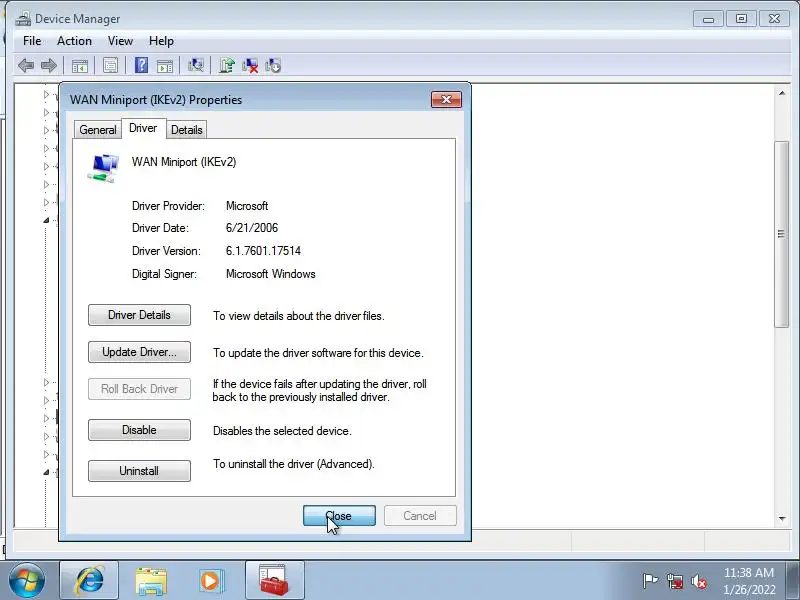800x600 pixels.
Task: Click the "Digital Signer:" label
Action: coord(164,274)
